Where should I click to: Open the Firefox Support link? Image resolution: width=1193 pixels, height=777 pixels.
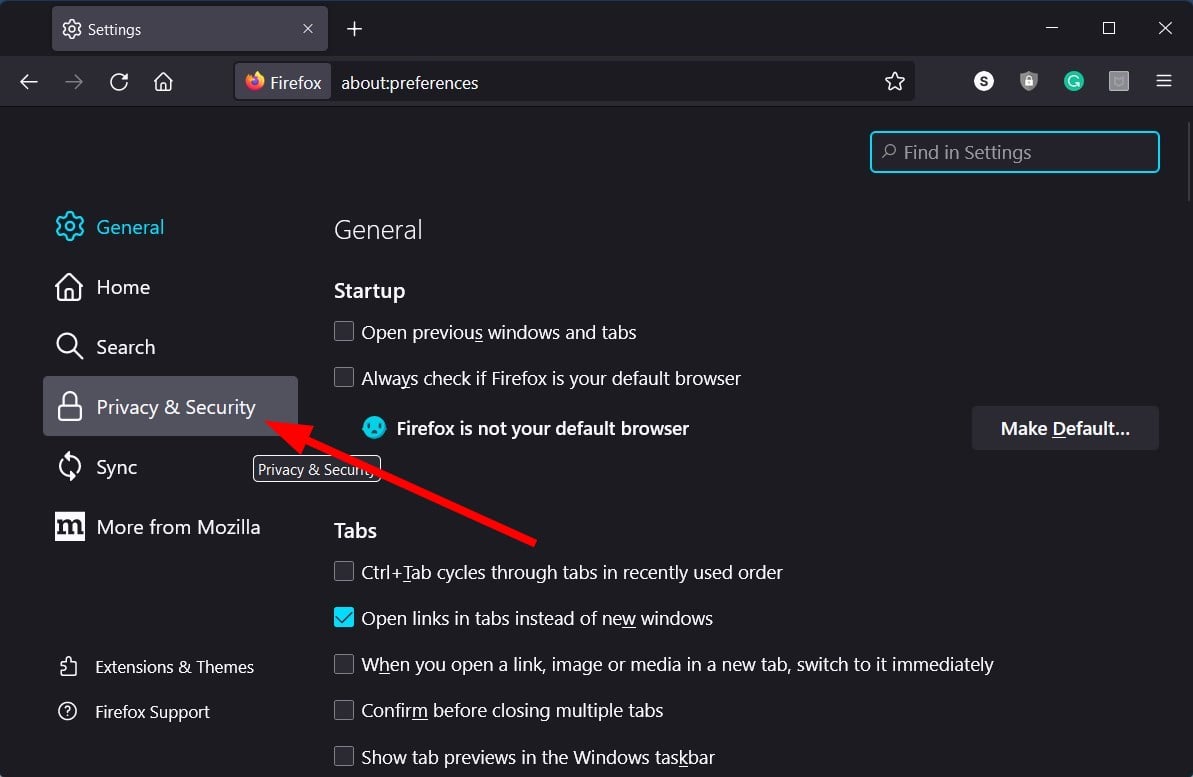click(152, 712)
